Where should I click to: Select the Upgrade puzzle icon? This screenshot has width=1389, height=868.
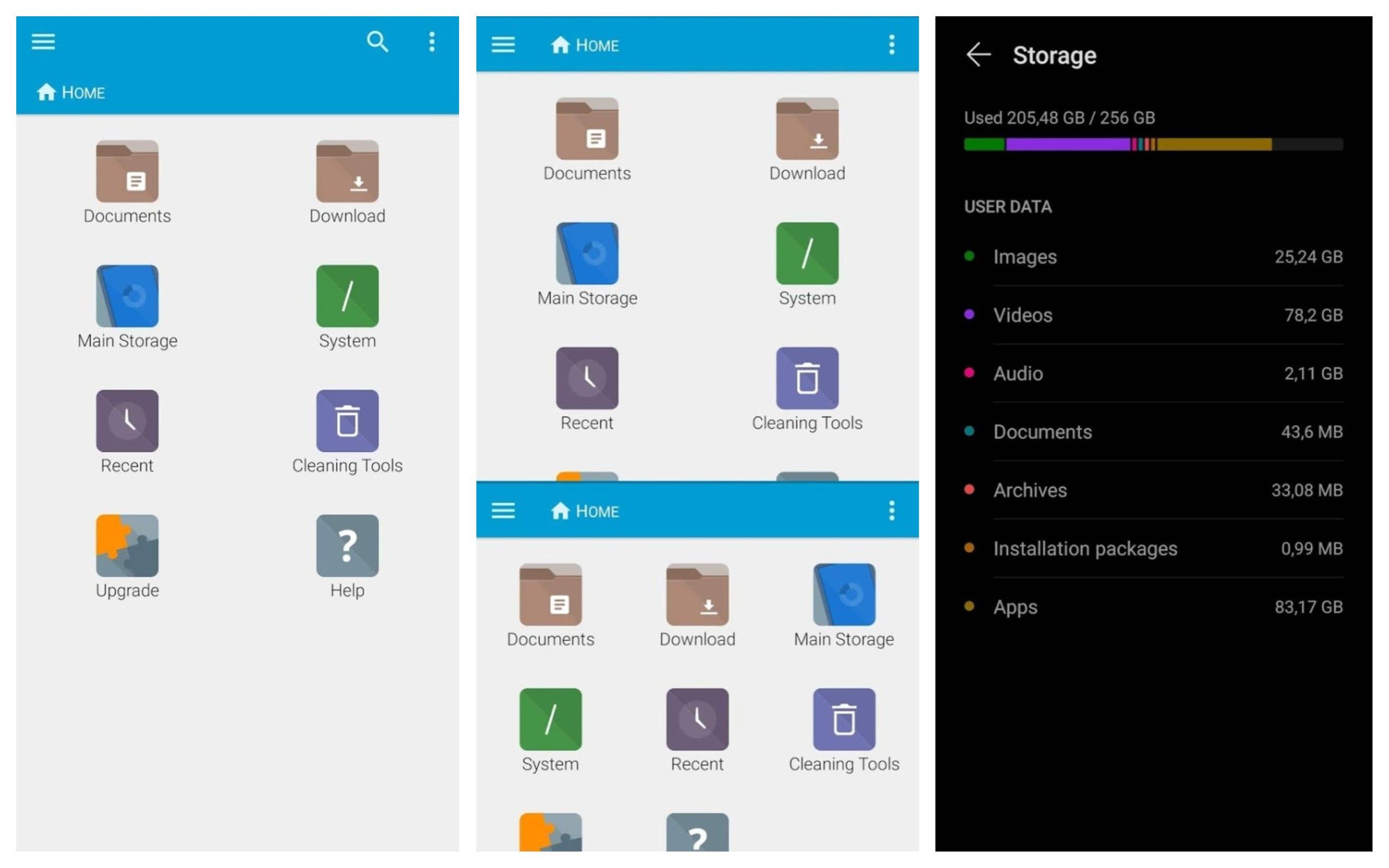pyautogui.click(x=126, y=545)
